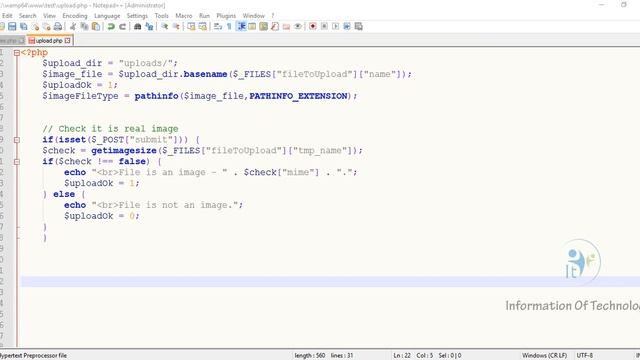Image resolution: width=640 pixels, height=360 pixels.
Task: Click the Stop Recording macro icon
Action: click(324, 27)
